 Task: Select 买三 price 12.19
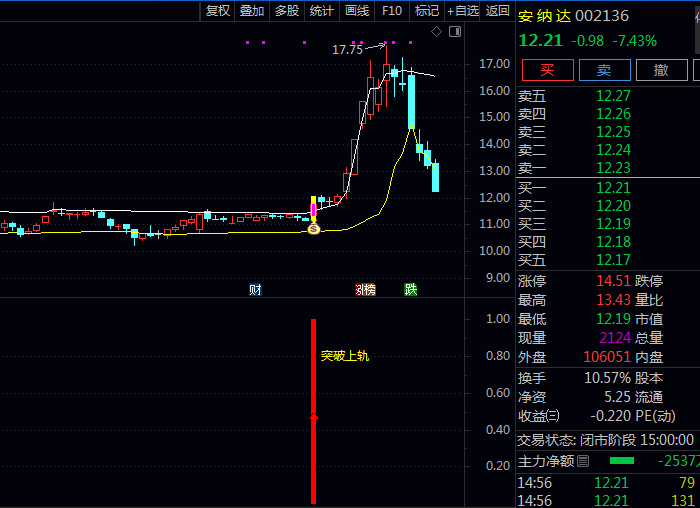613,224
